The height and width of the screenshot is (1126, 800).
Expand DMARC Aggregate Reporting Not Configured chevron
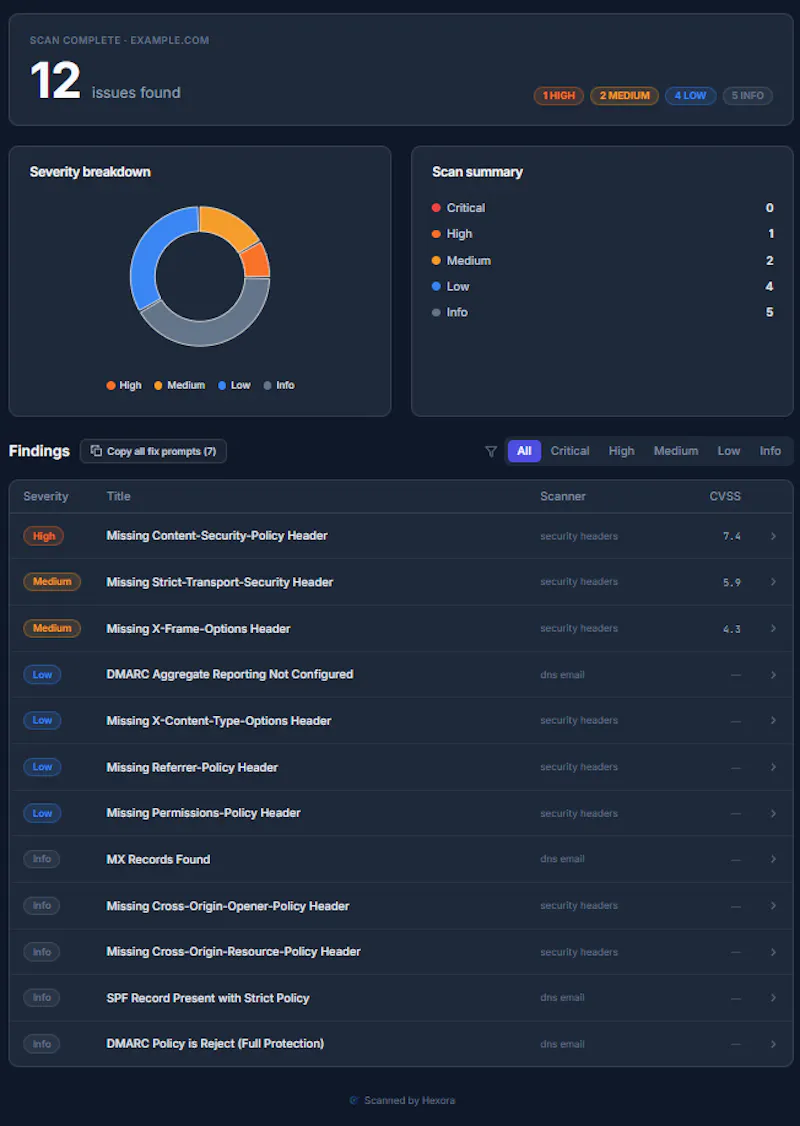click(773, 674)
